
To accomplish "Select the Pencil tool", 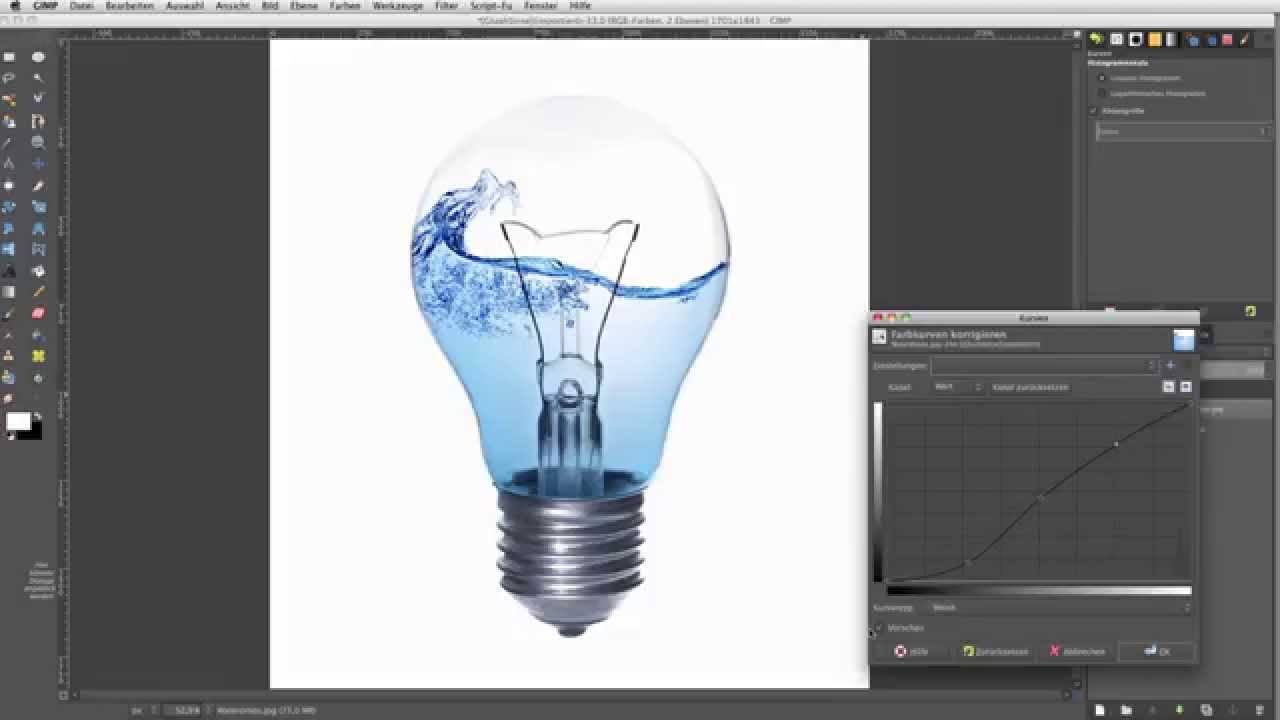I will [38, 292].
